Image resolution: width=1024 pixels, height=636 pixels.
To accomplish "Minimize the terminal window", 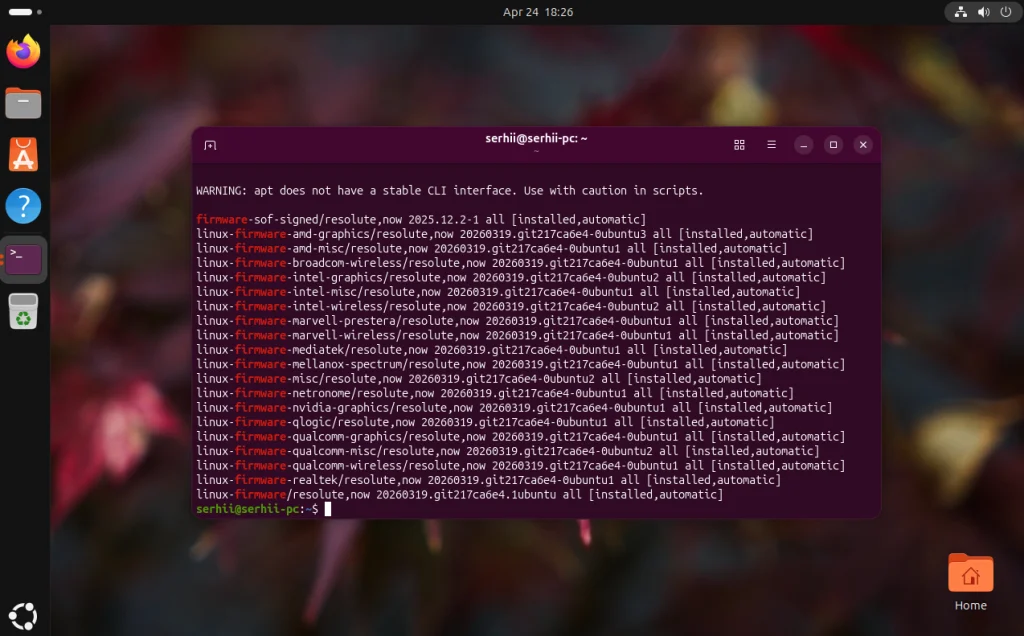I will 804,145.
